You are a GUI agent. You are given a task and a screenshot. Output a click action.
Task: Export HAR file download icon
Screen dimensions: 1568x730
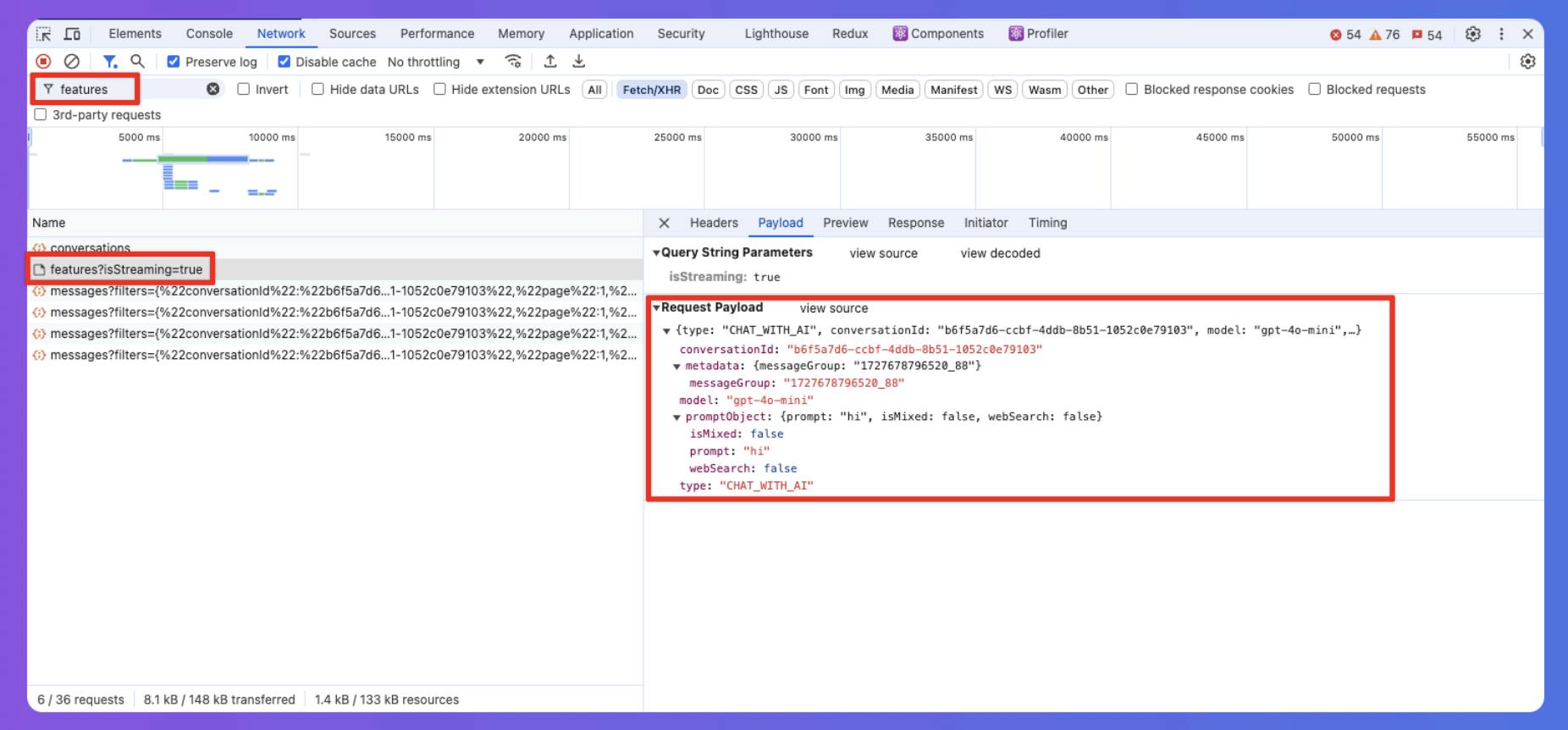click(x=579, y=61)
